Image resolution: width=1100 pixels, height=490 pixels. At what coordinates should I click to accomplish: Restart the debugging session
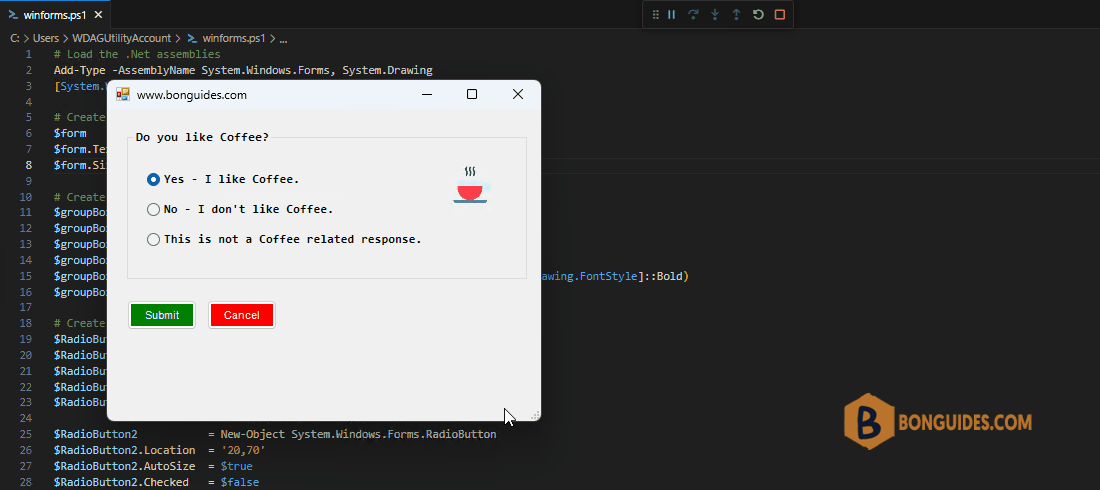click(x=758, y=15)
